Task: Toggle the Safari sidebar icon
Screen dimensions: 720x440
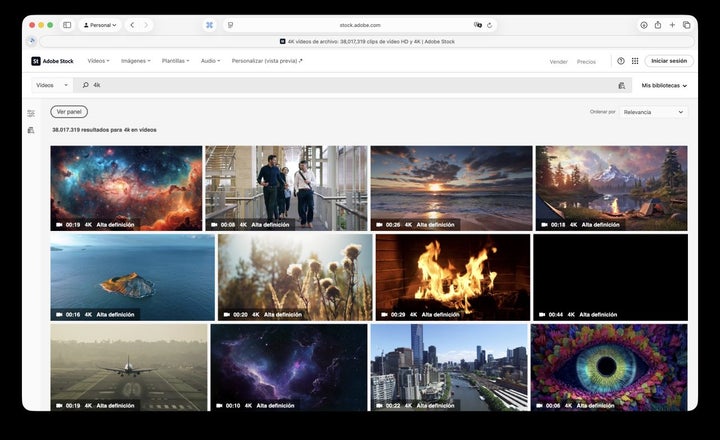Action: pos(67,25)
